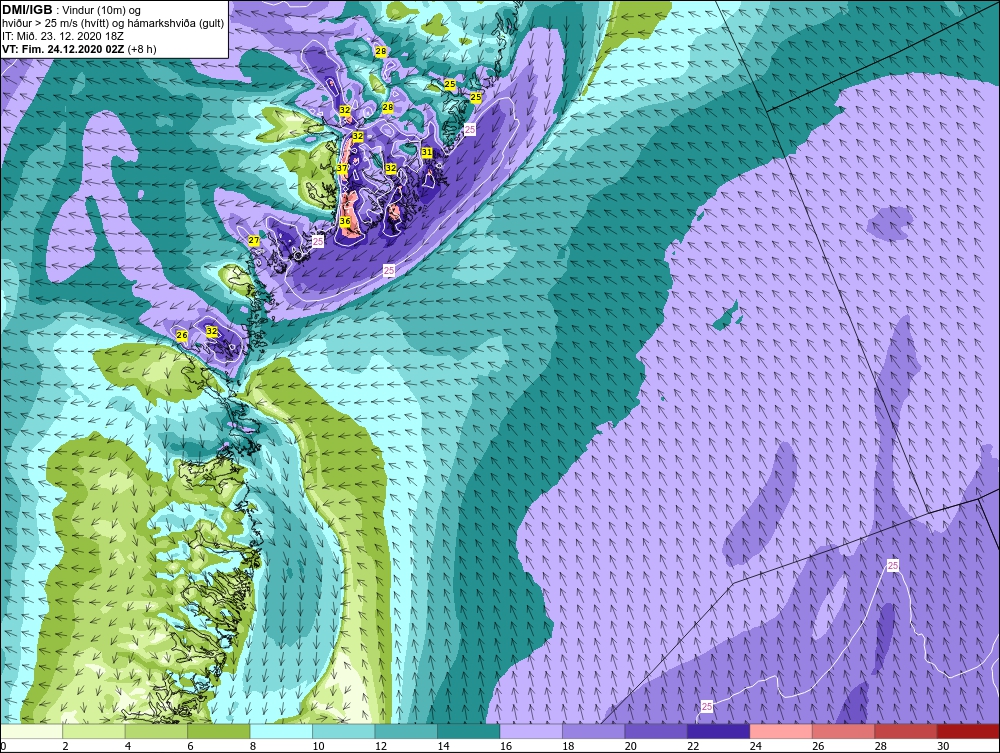Pick the legend swatch between 2 and 4
The width and height of the screenshot is (1000, 753).
point(94,731)
